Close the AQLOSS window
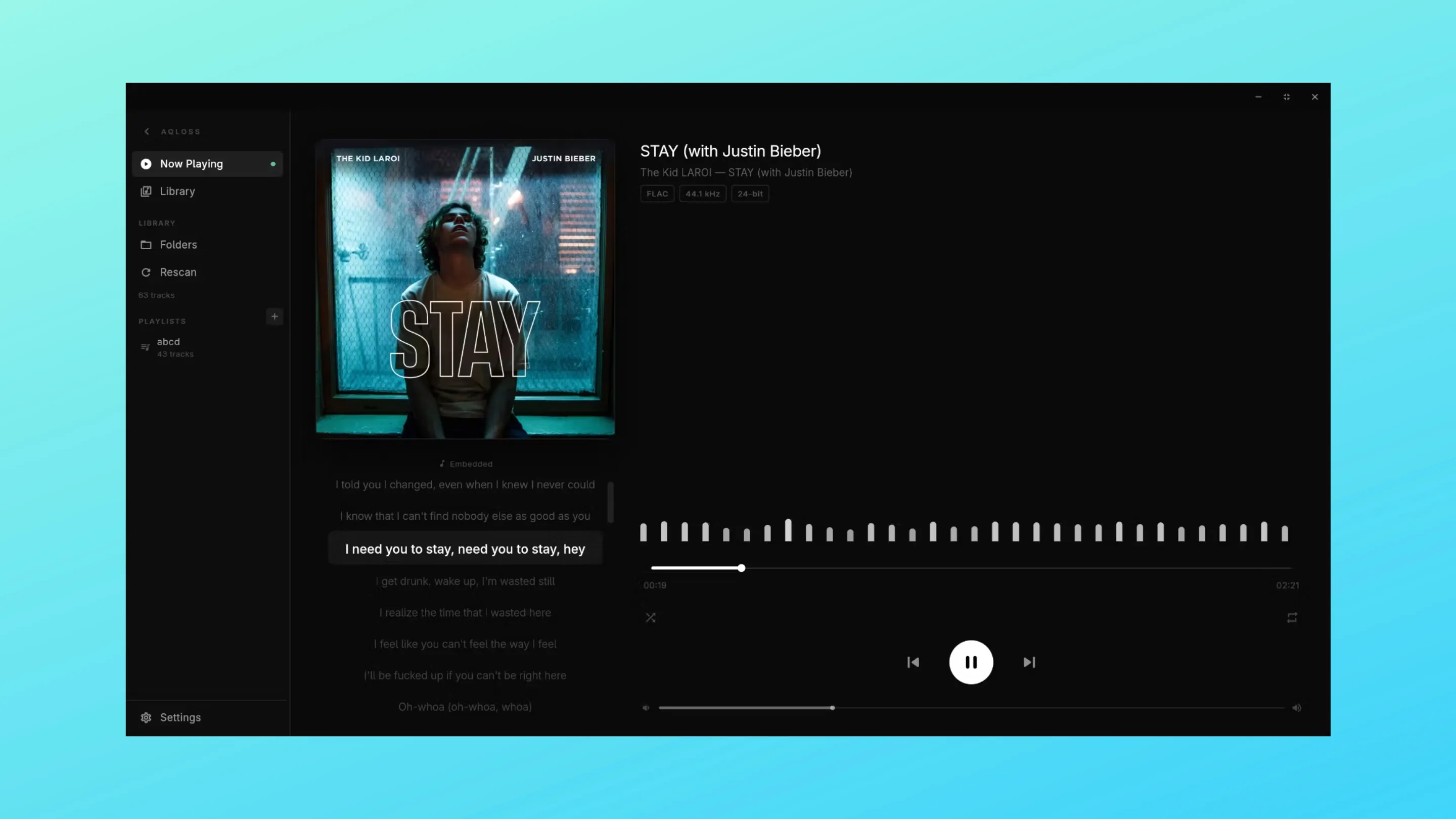This screenshot has height=819, width=1456. pos(1314,97)
